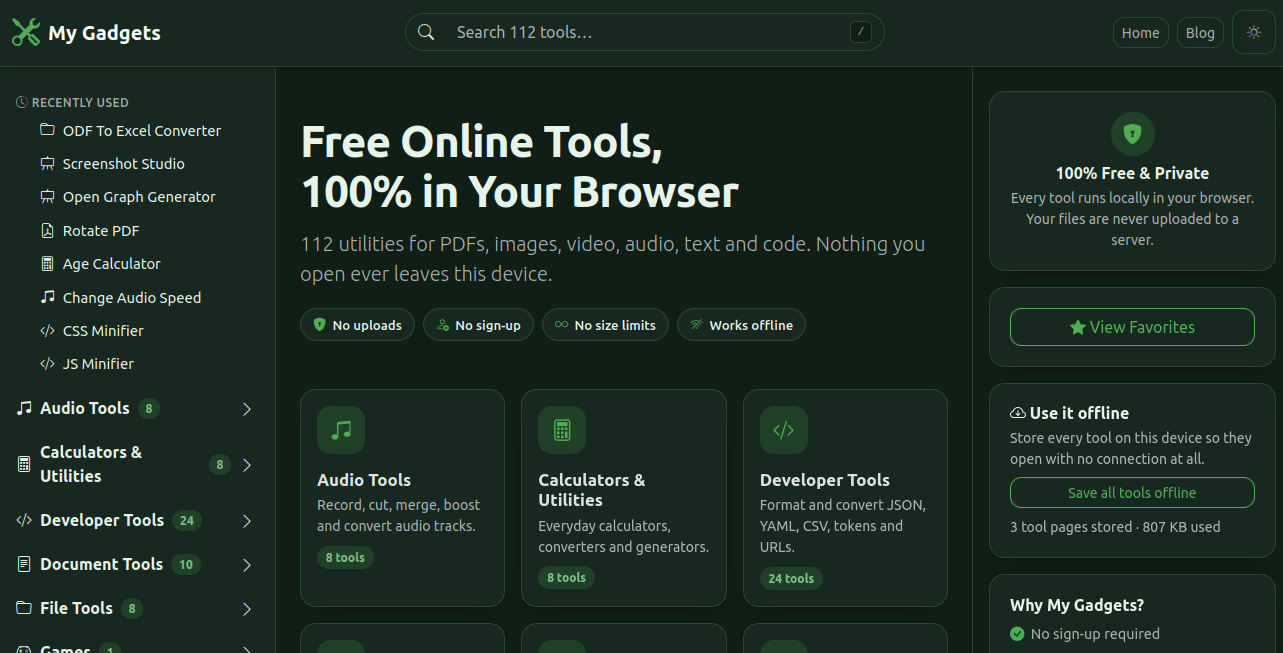
Task: Open ODF To Excel Converter from recently used
Action: (142, 130)
